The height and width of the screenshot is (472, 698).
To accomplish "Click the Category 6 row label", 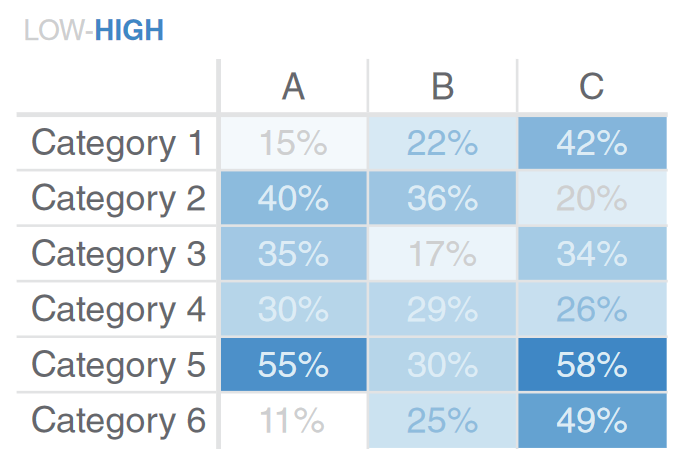I will 118,421.
